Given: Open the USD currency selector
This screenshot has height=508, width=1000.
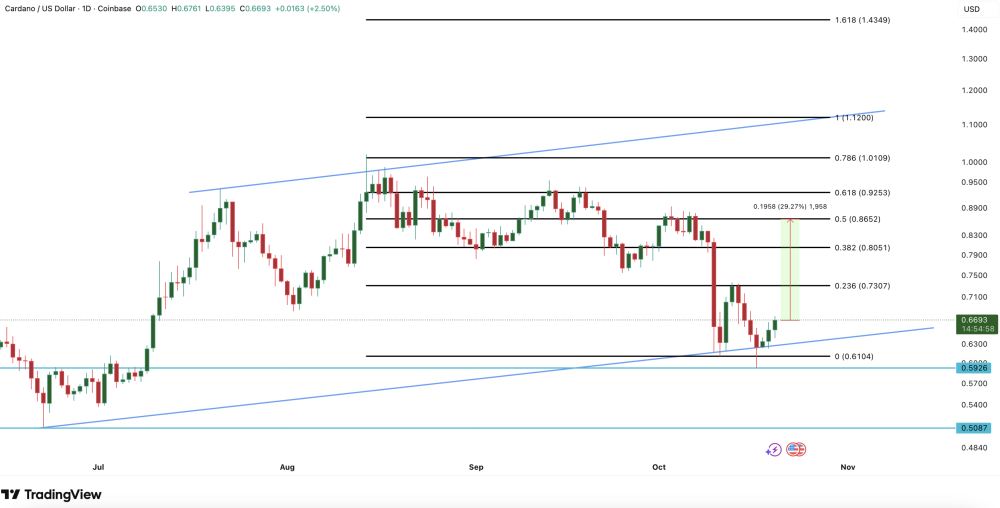Looking at the screenshot, I should tap(972, 10).
